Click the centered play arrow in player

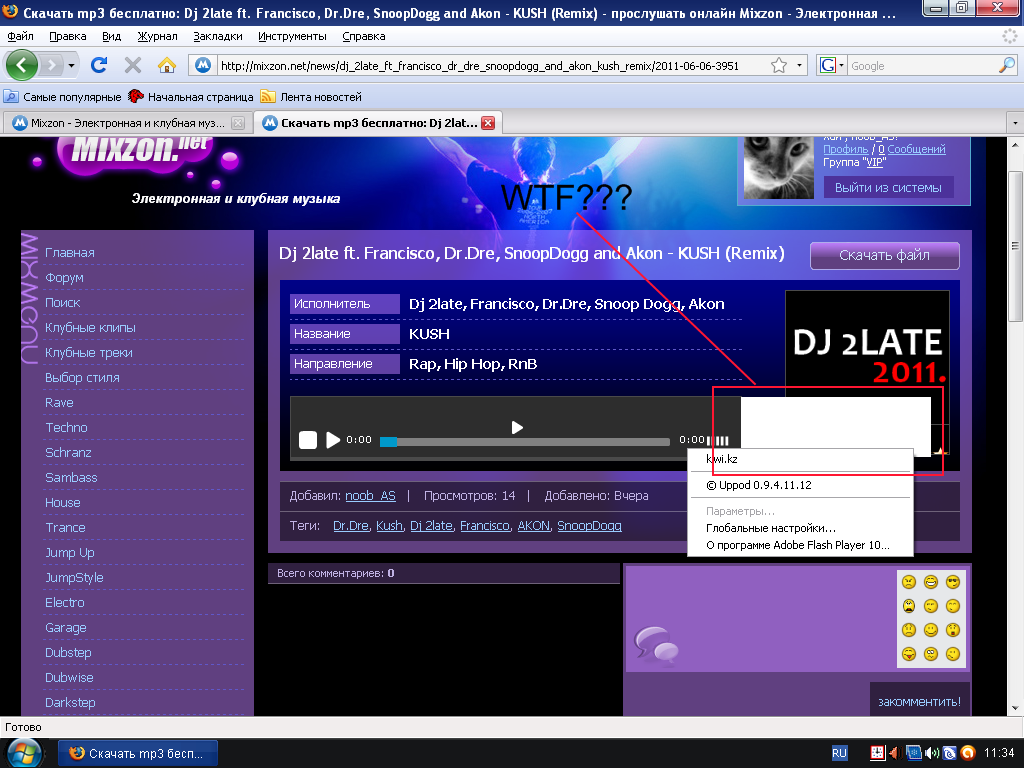[x=517, y=427]
